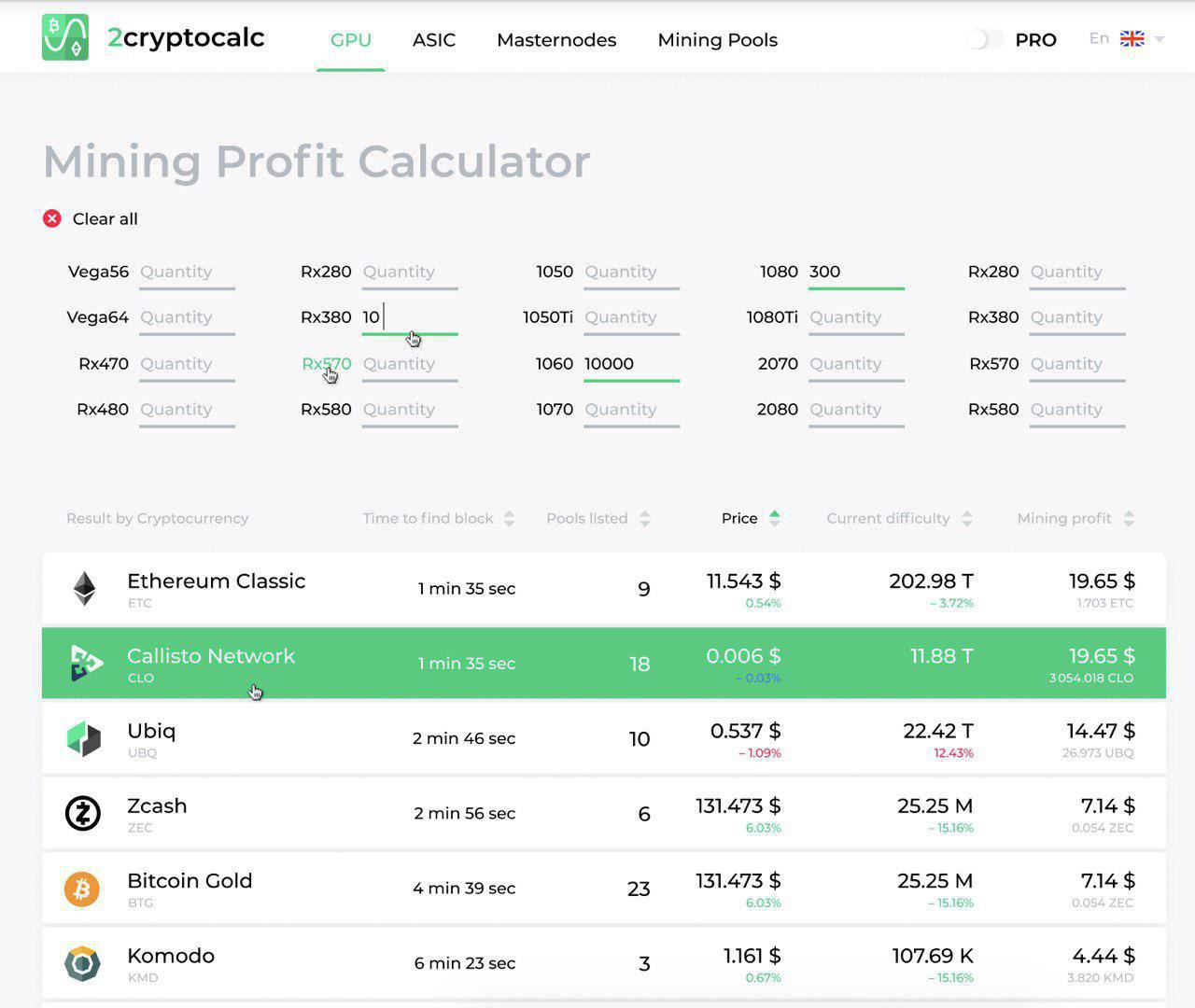This screenshot has width=1195, height=1008.
Task: Sort by Pools listed arrows
Action: (x=644, y=519)
